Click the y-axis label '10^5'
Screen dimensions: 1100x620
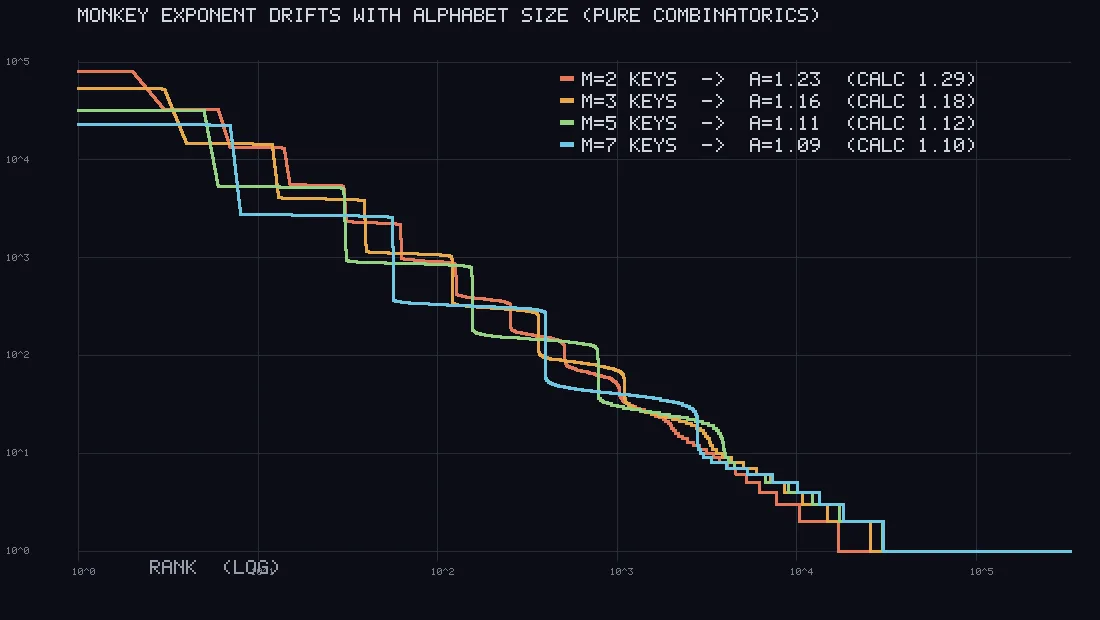tap(18, 62)
